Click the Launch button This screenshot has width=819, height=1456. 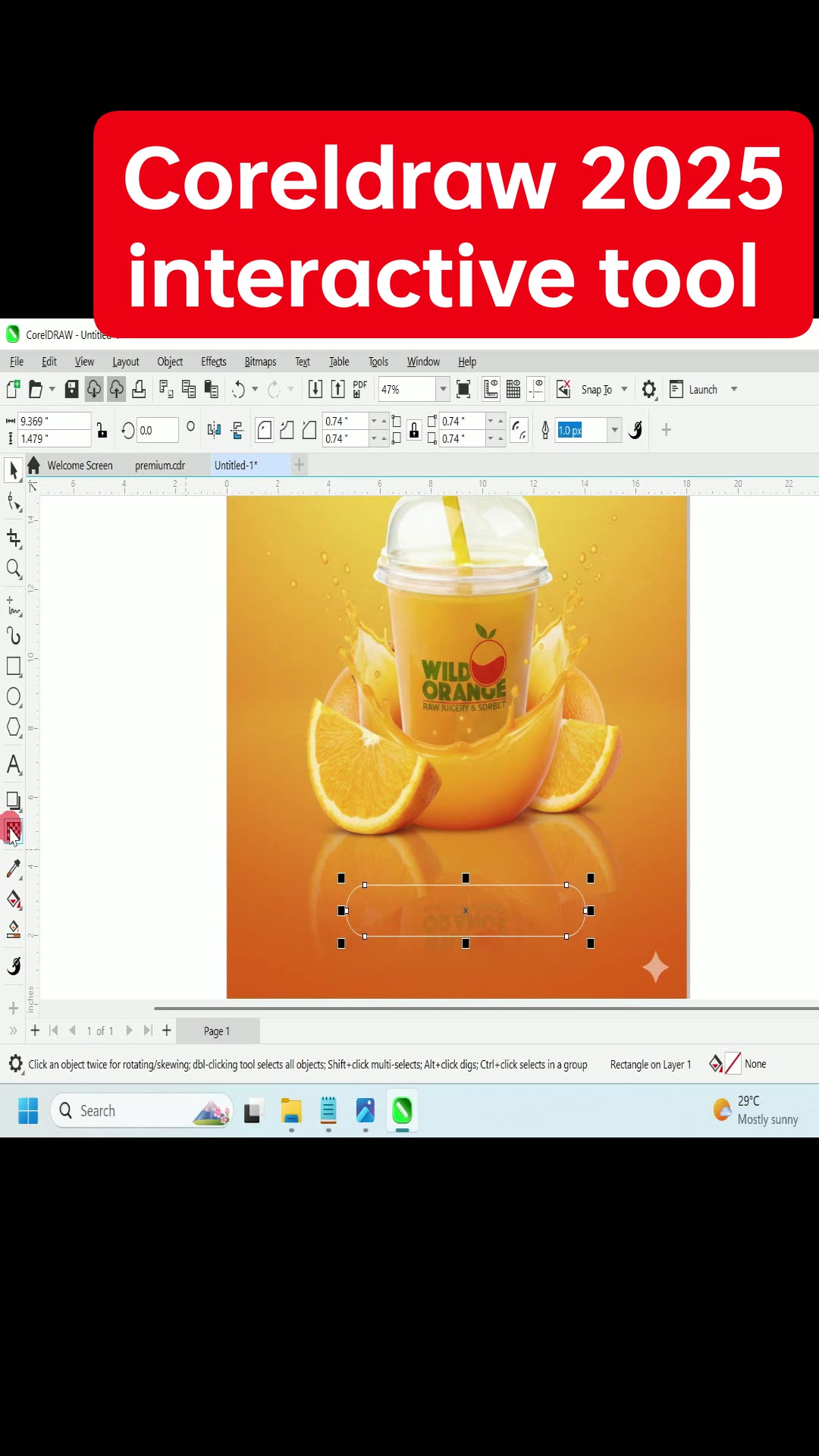(x=695, y=390)
